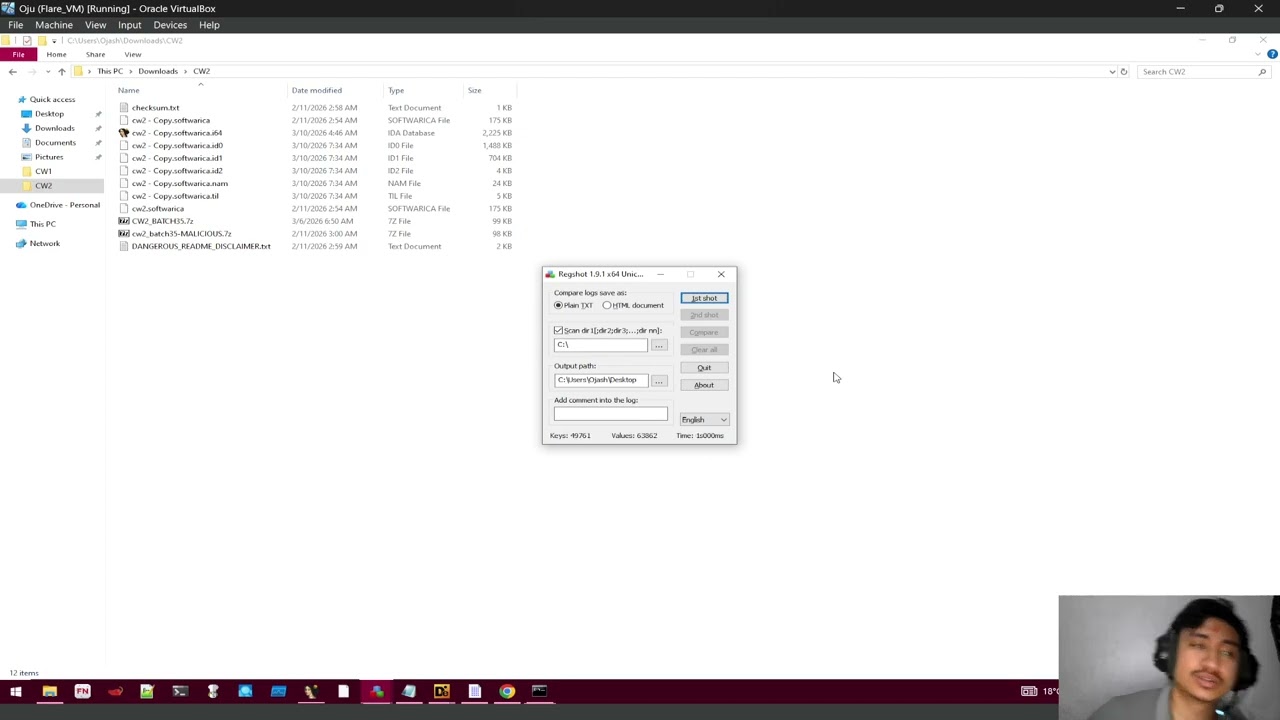This screenshot has height=720, width=1280.
Task: Open VirtualBox Help menu
Action: (x=209, y=25)
